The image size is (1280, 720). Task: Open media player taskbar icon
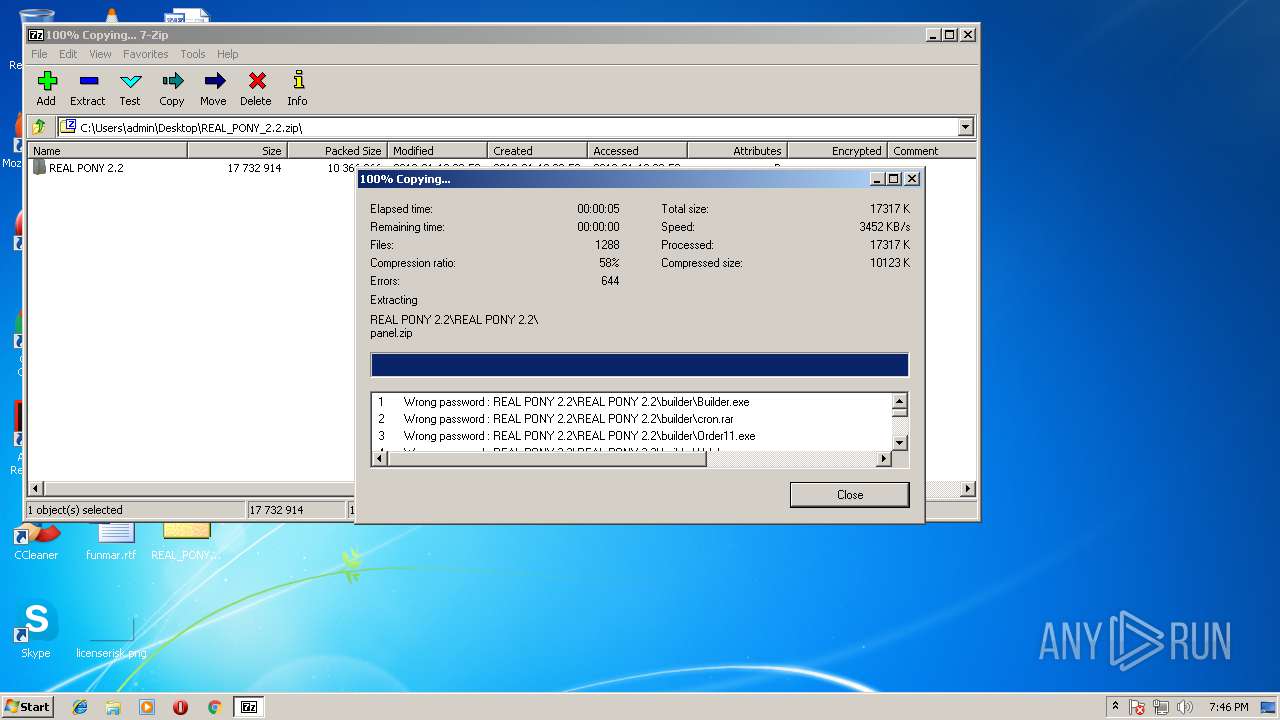pos(147,707)
